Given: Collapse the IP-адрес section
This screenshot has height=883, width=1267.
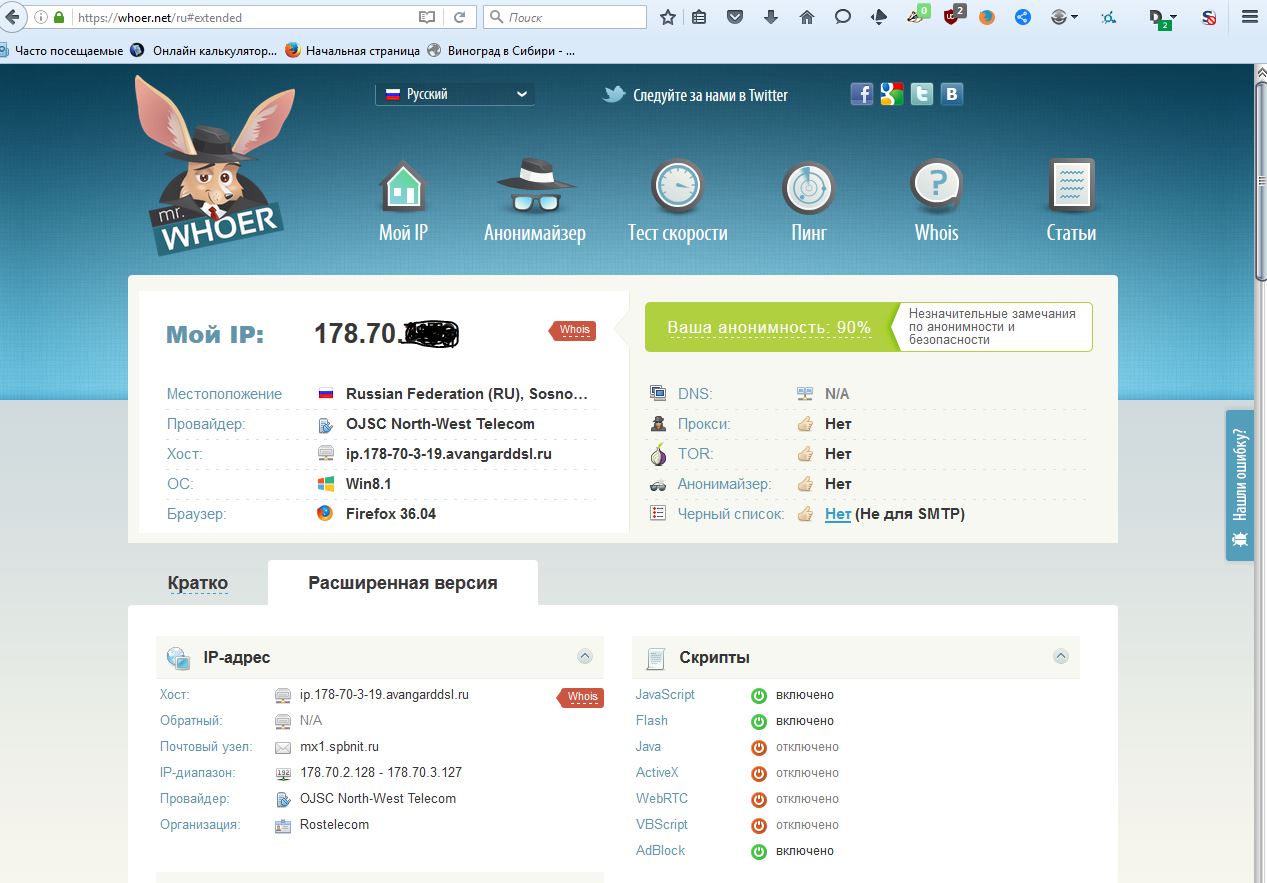Looking at the screenshot, I should (x=585, y=657).
